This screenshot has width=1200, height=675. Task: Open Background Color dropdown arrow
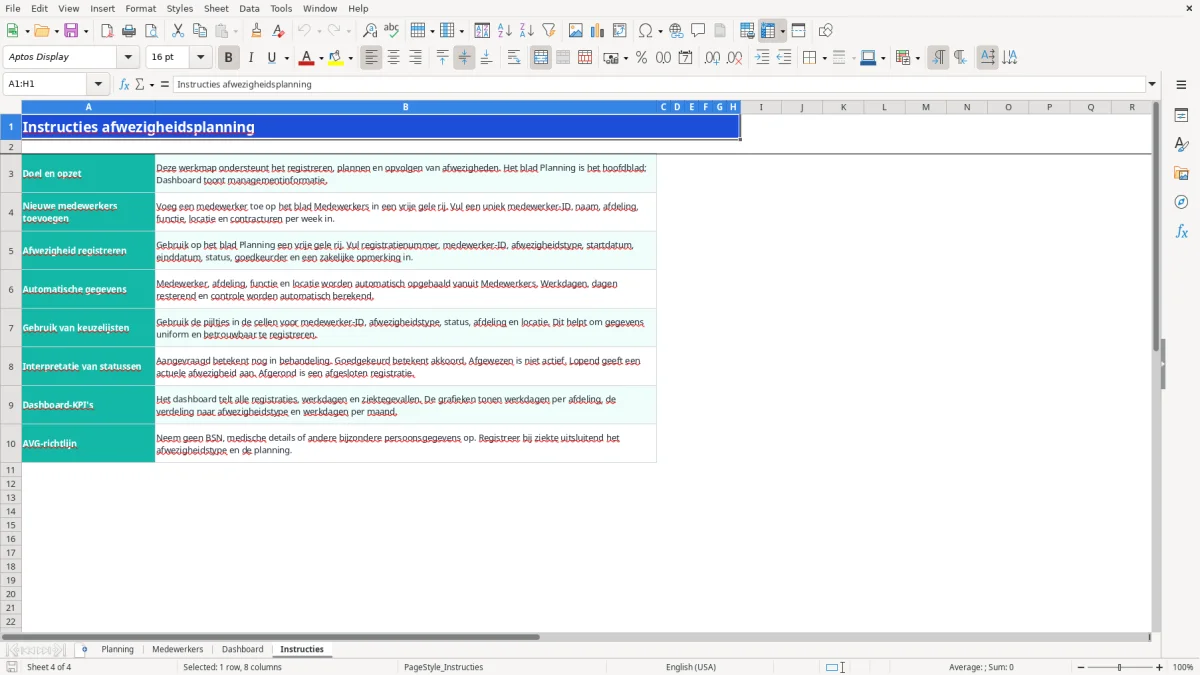pyautogui.click(x=350, y=58)
